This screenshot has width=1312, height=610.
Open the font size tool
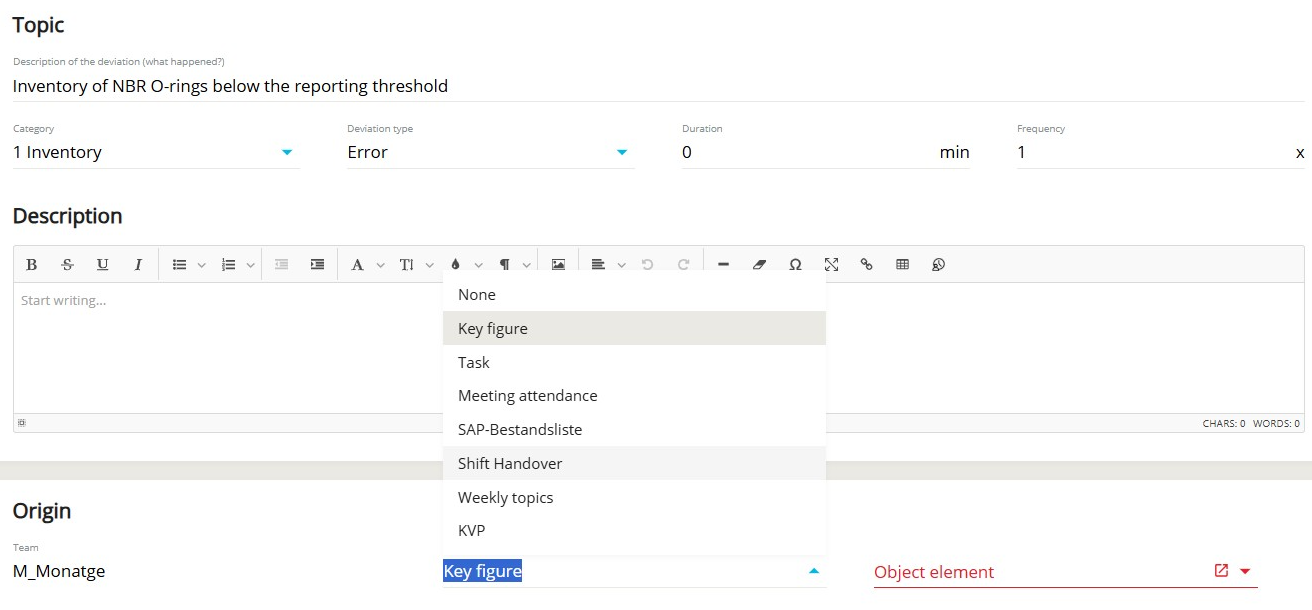click(x=406, y=265)
